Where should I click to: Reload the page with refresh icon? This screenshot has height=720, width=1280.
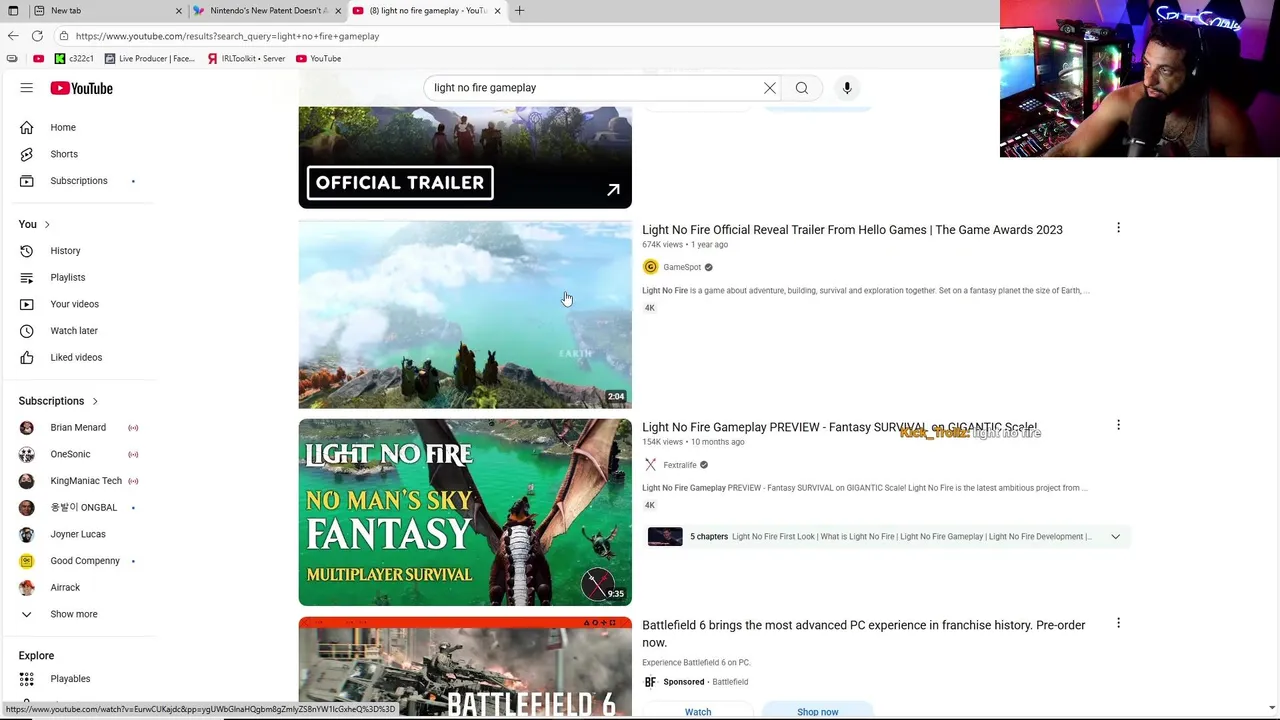[x=37, y=36]
